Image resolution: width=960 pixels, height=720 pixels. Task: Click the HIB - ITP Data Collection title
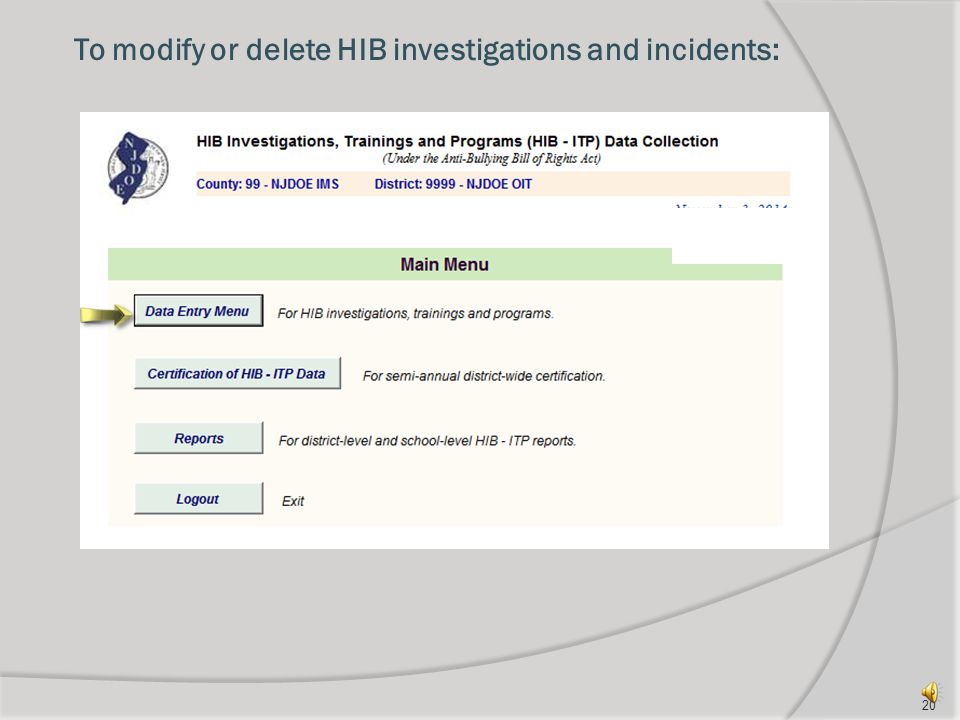click(x=457, y=141)
